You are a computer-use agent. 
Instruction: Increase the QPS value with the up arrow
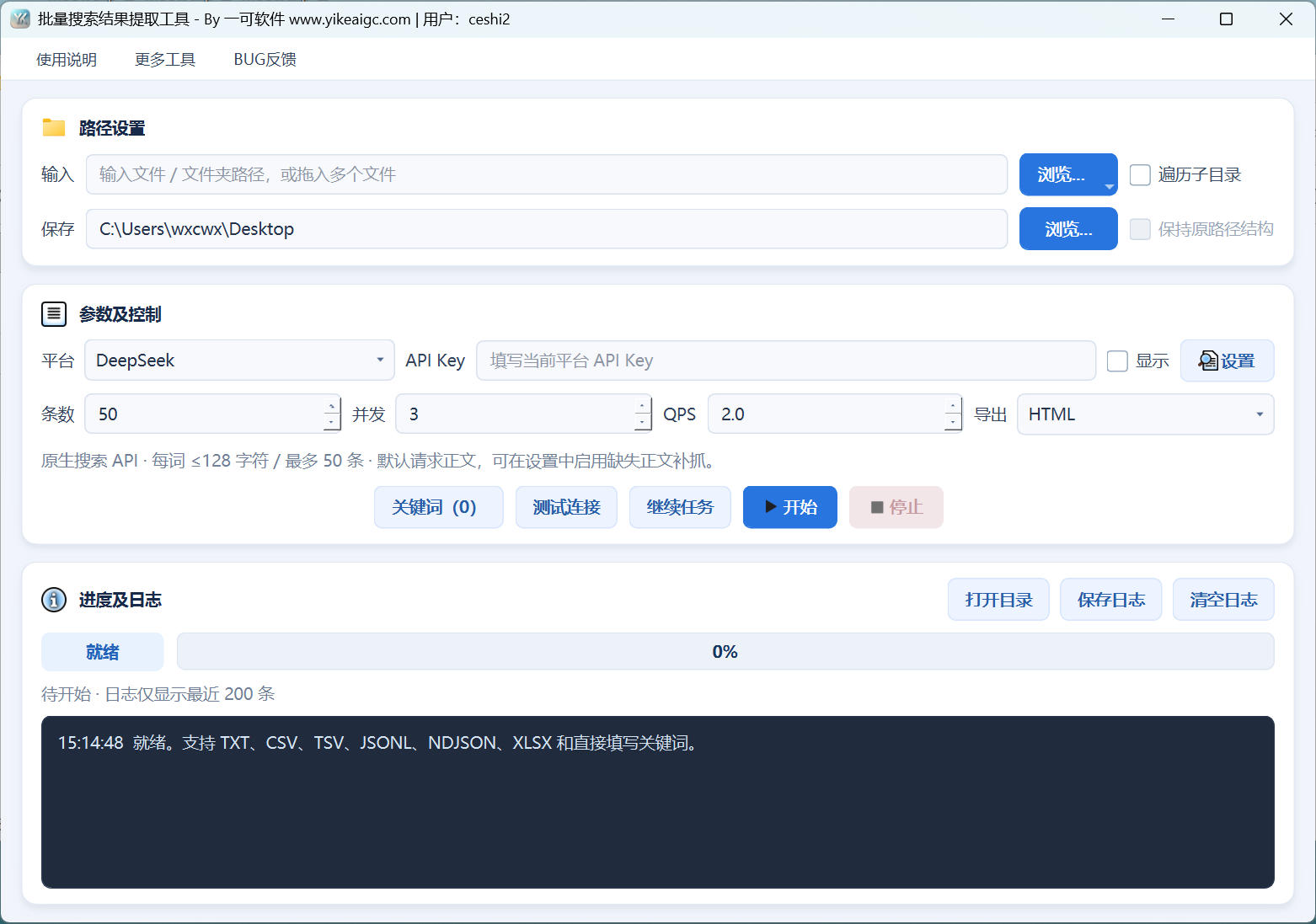point(953,406)
